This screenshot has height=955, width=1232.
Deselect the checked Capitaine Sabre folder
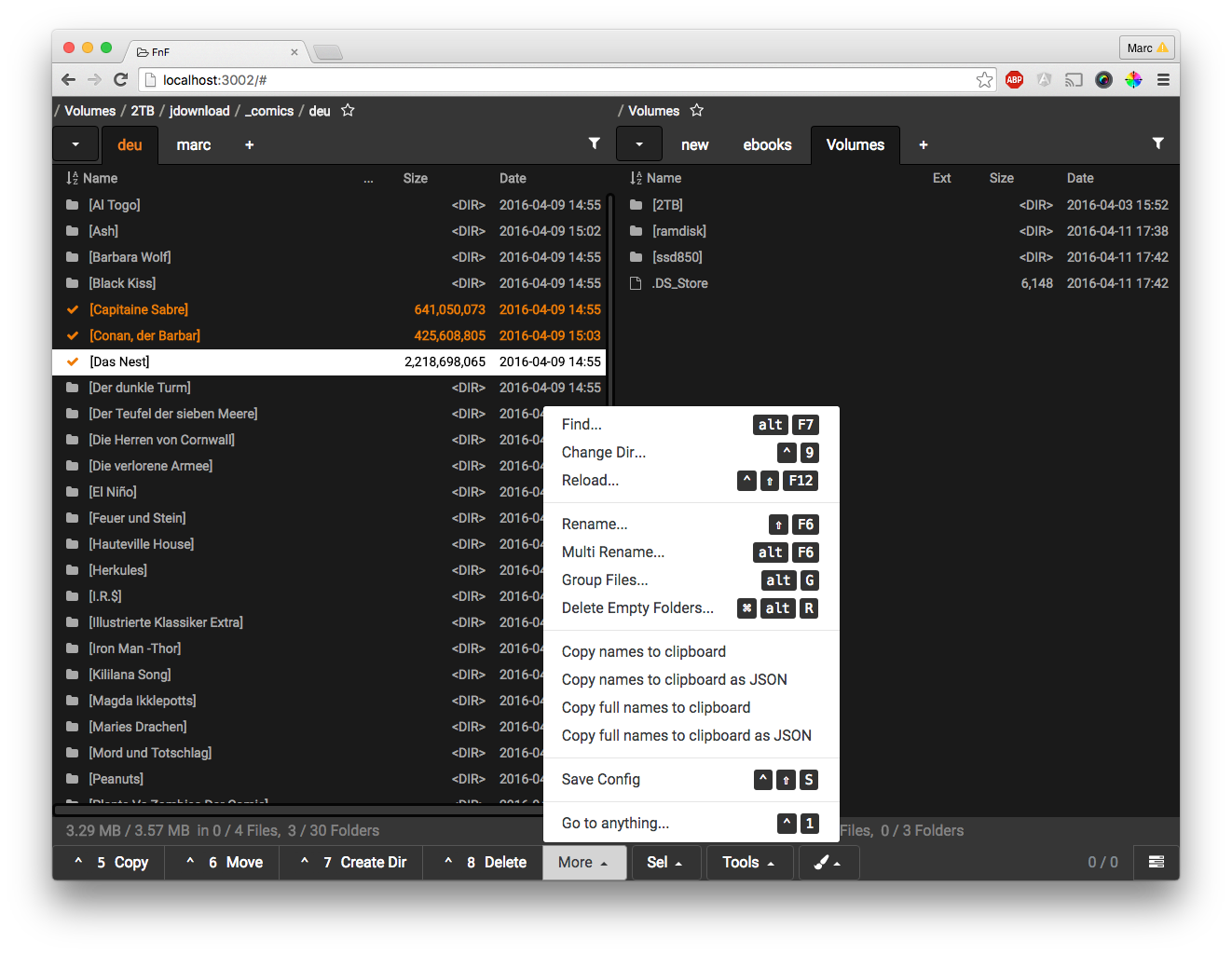pyautogui.click(x=73, y=309)
